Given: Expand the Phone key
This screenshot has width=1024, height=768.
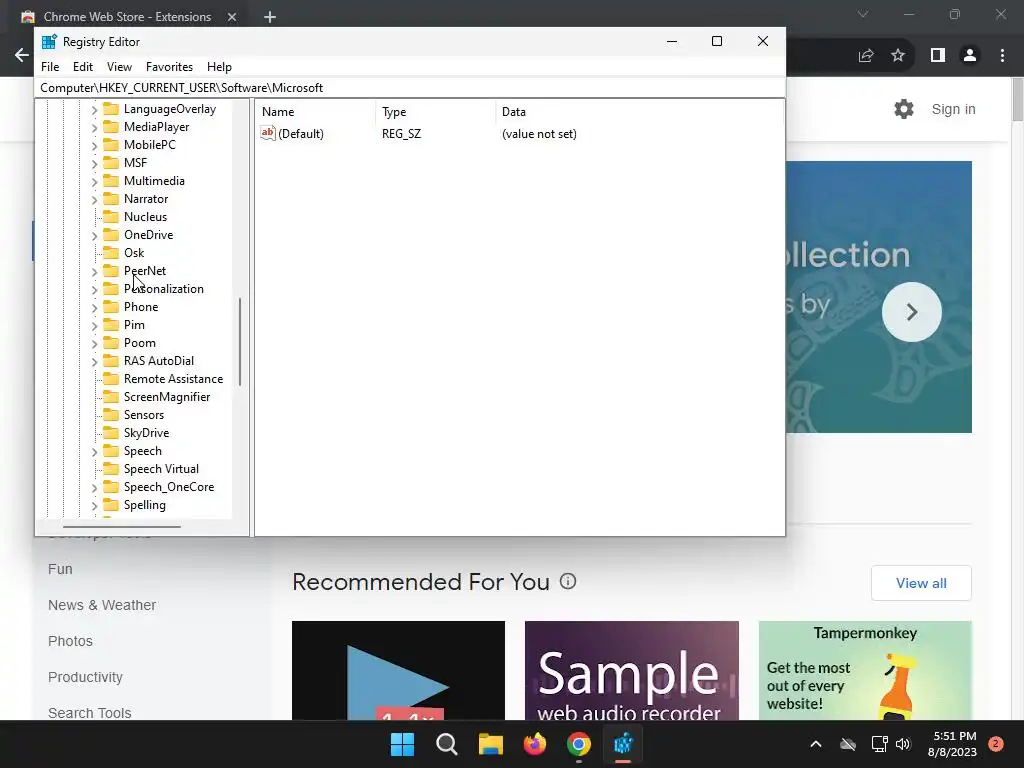Looking at the screenshot, I should 94,308.
